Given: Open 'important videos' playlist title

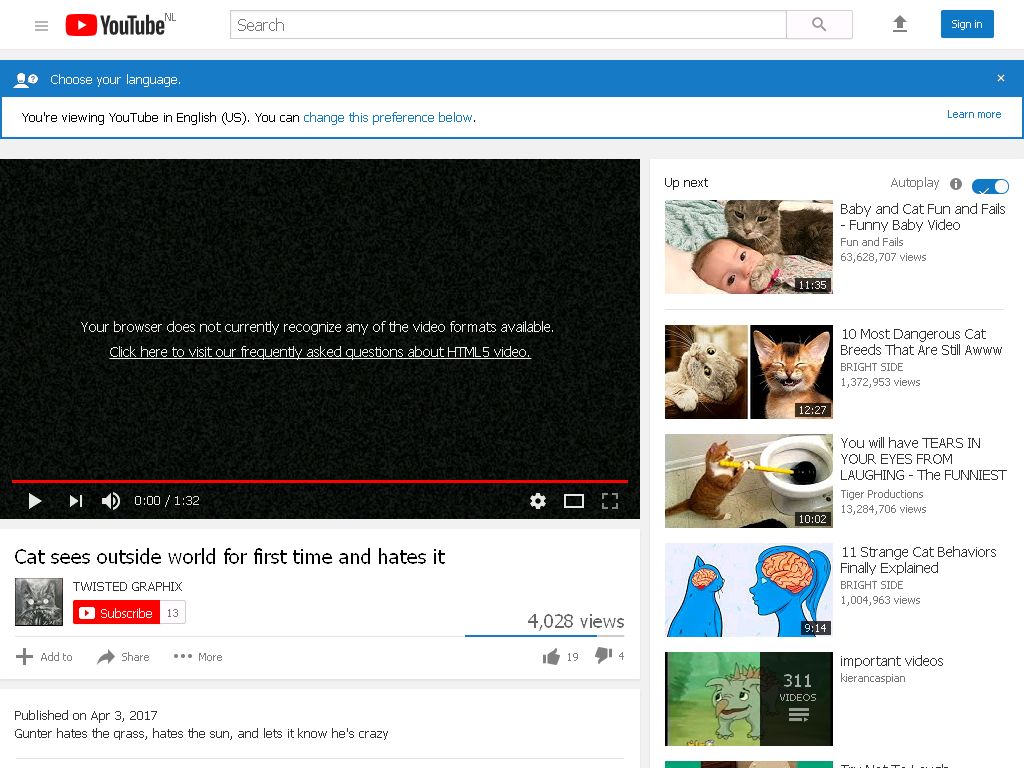Looking at the screenshot, I should click(x=891, y=661).
